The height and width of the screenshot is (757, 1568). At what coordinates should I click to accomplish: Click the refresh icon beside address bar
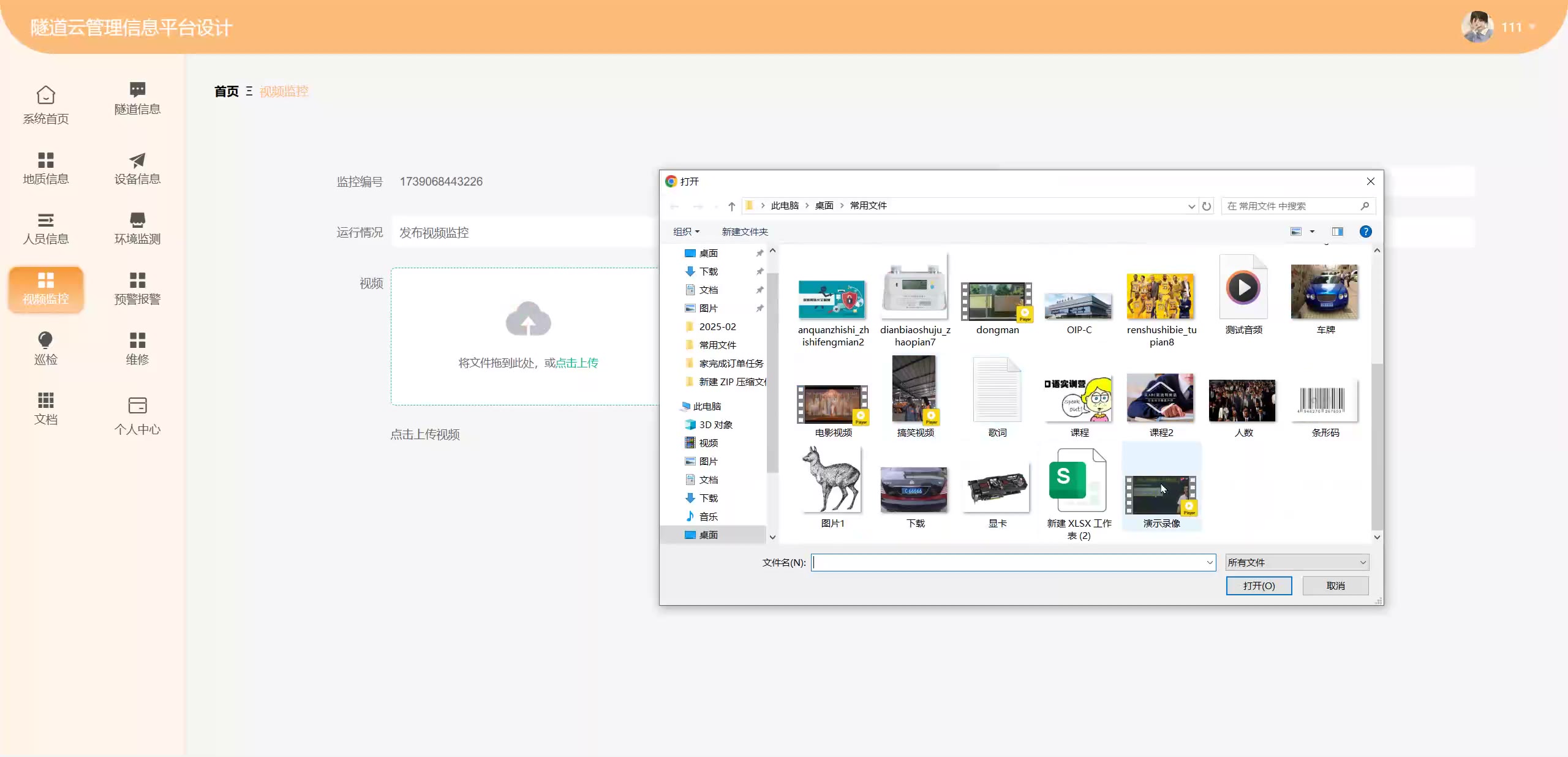click(1207, 206)
